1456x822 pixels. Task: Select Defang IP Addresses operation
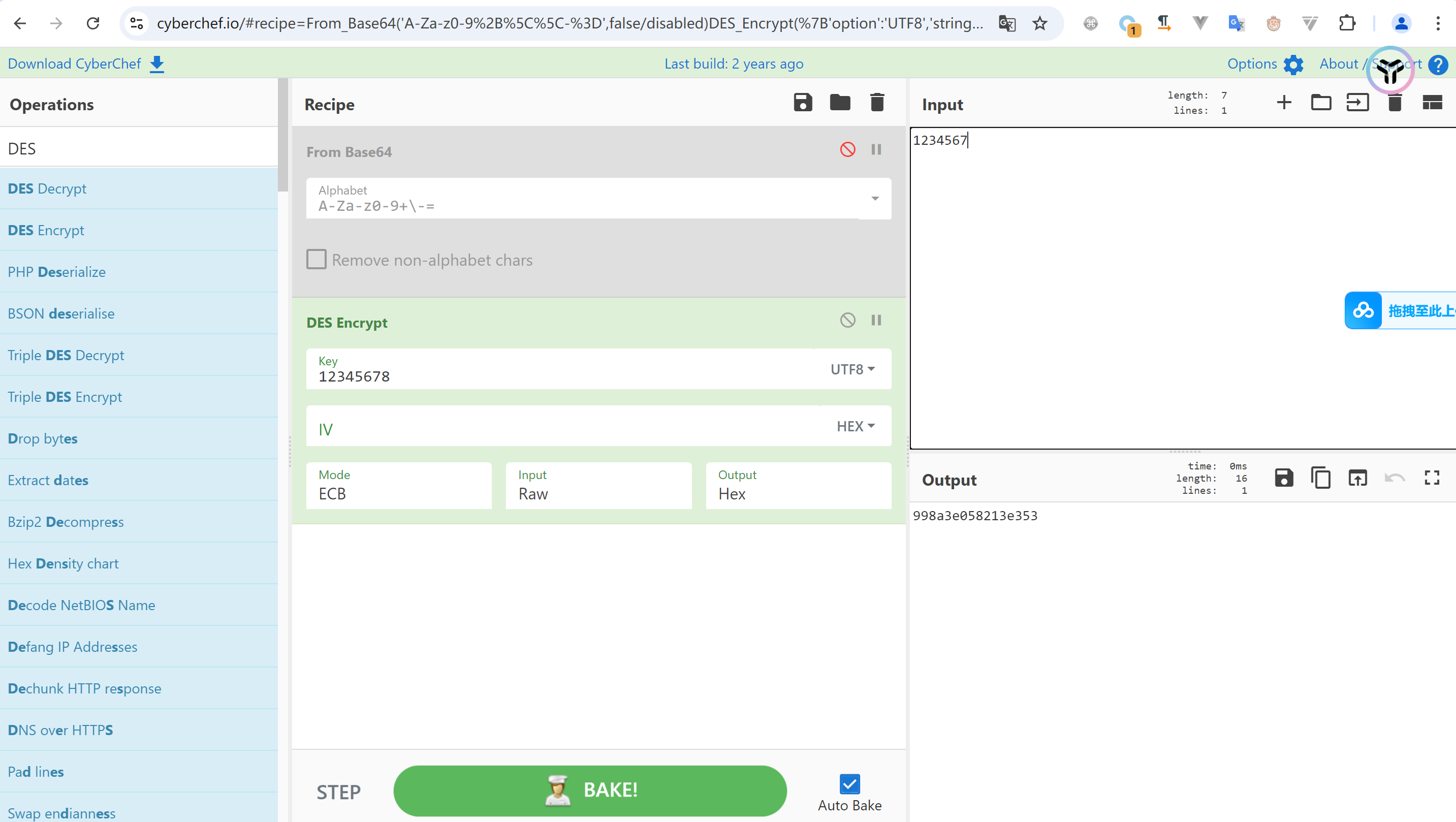point(139,647)
